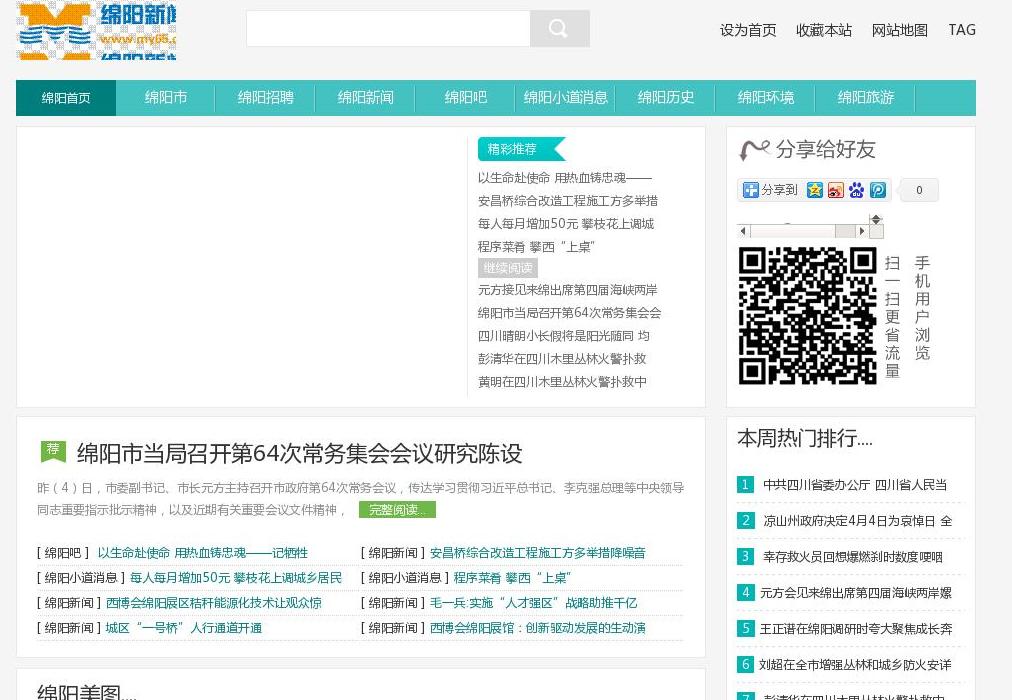Click the QR code image
Viewport: 1012px width, 700px height.
(807, 316)
